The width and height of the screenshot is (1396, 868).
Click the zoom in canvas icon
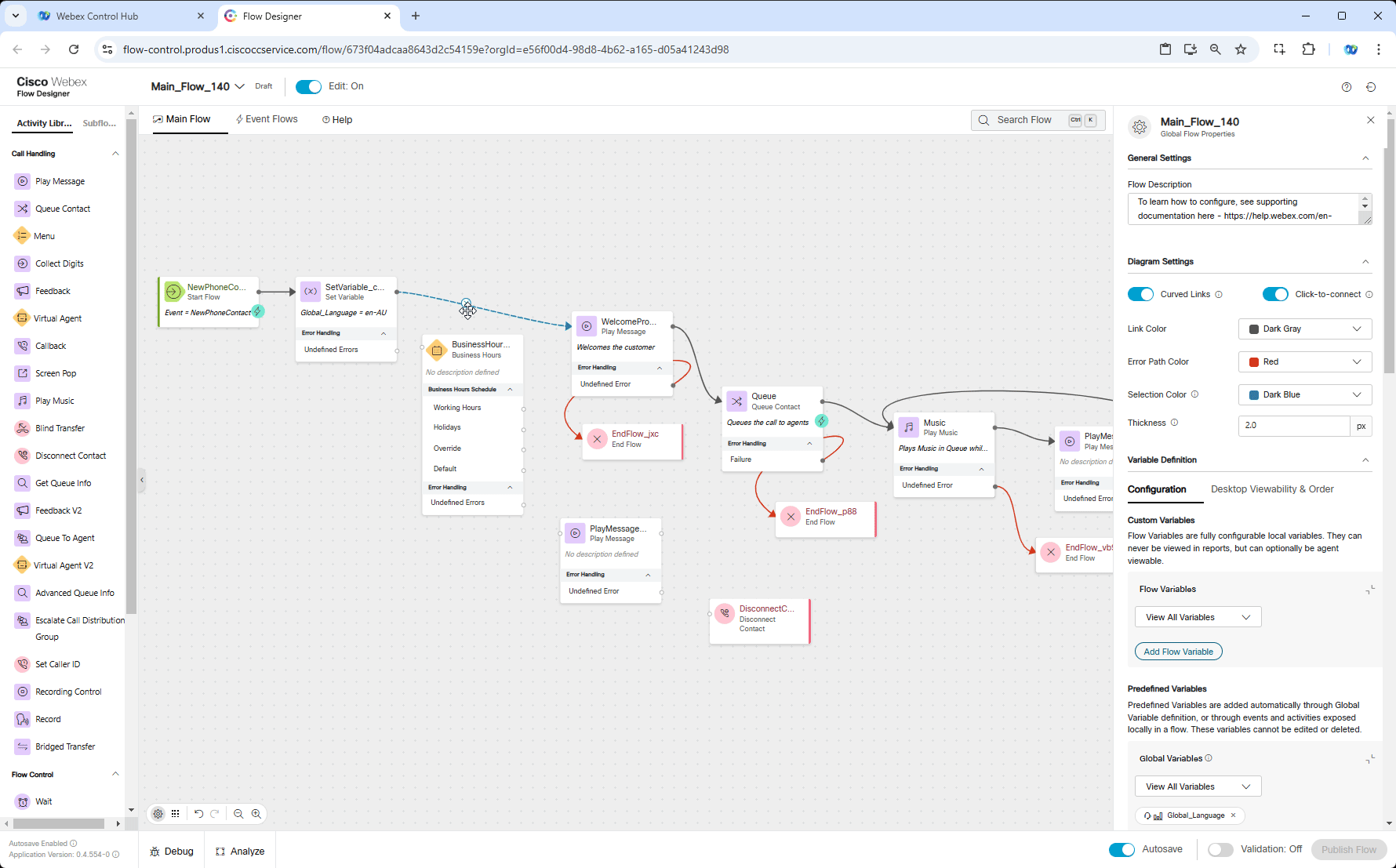tap(256, 814)
